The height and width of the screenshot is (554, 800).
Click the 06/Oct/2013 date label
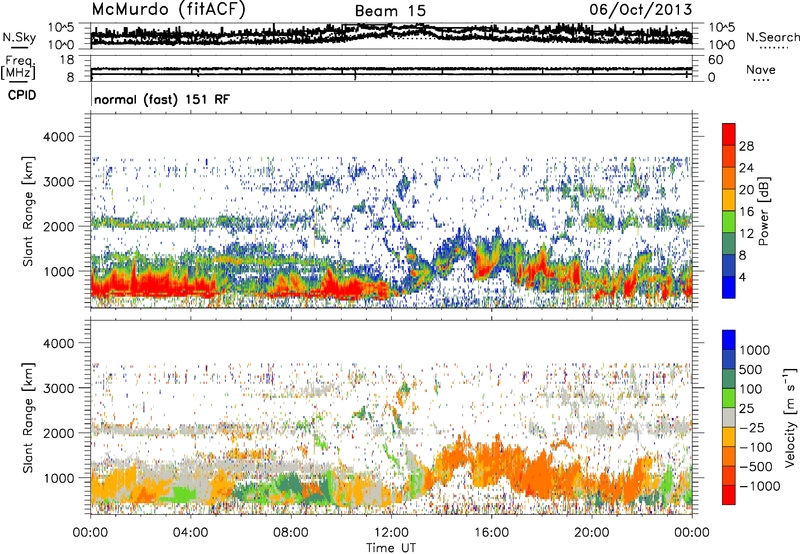pyautogui.click(x=641, y=10)
